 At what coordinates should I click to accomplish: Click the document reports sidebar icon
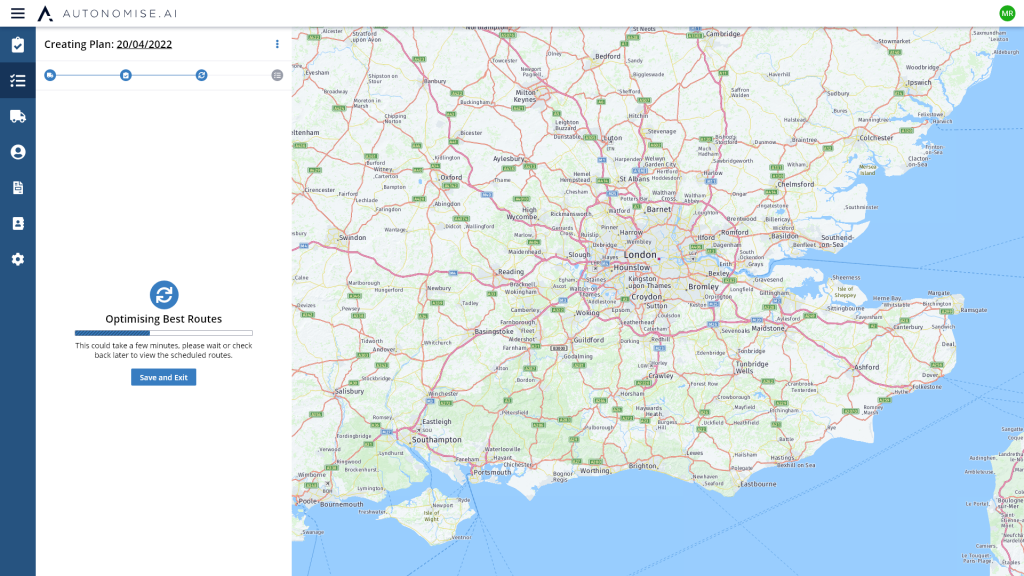click(17, 188)
